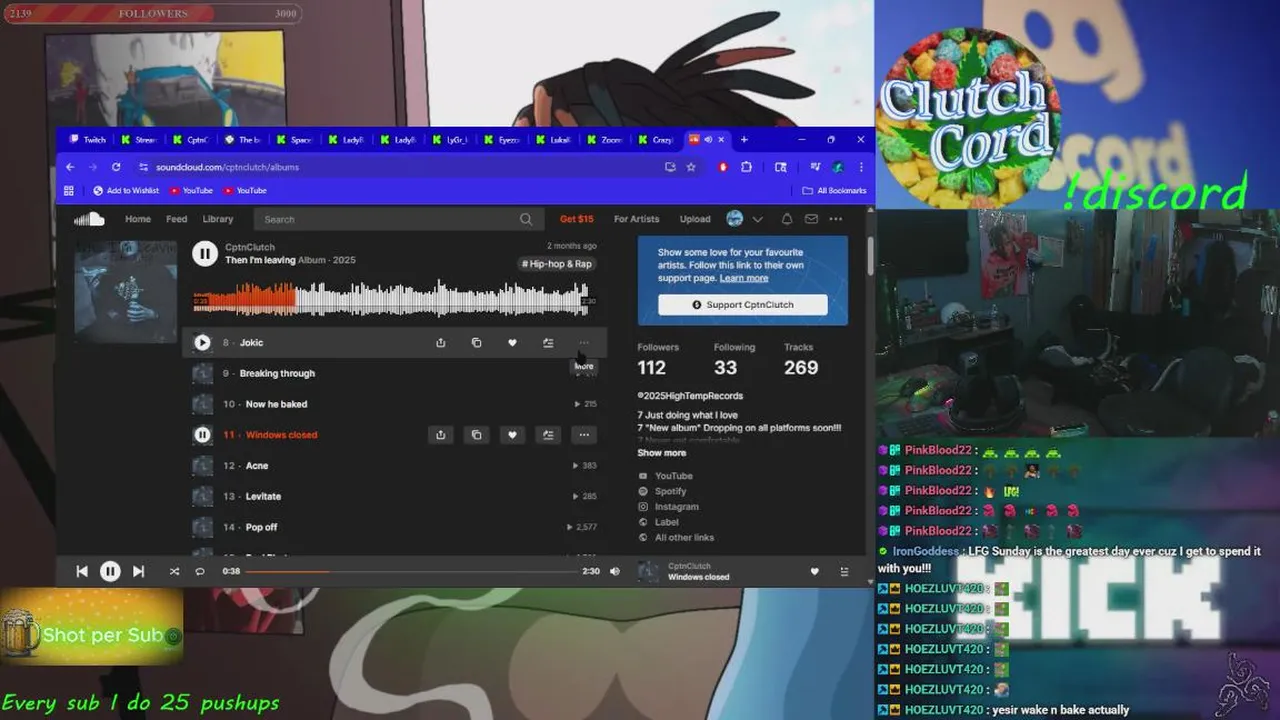Open track Now he baked
1280x720 pixels.
276,404
